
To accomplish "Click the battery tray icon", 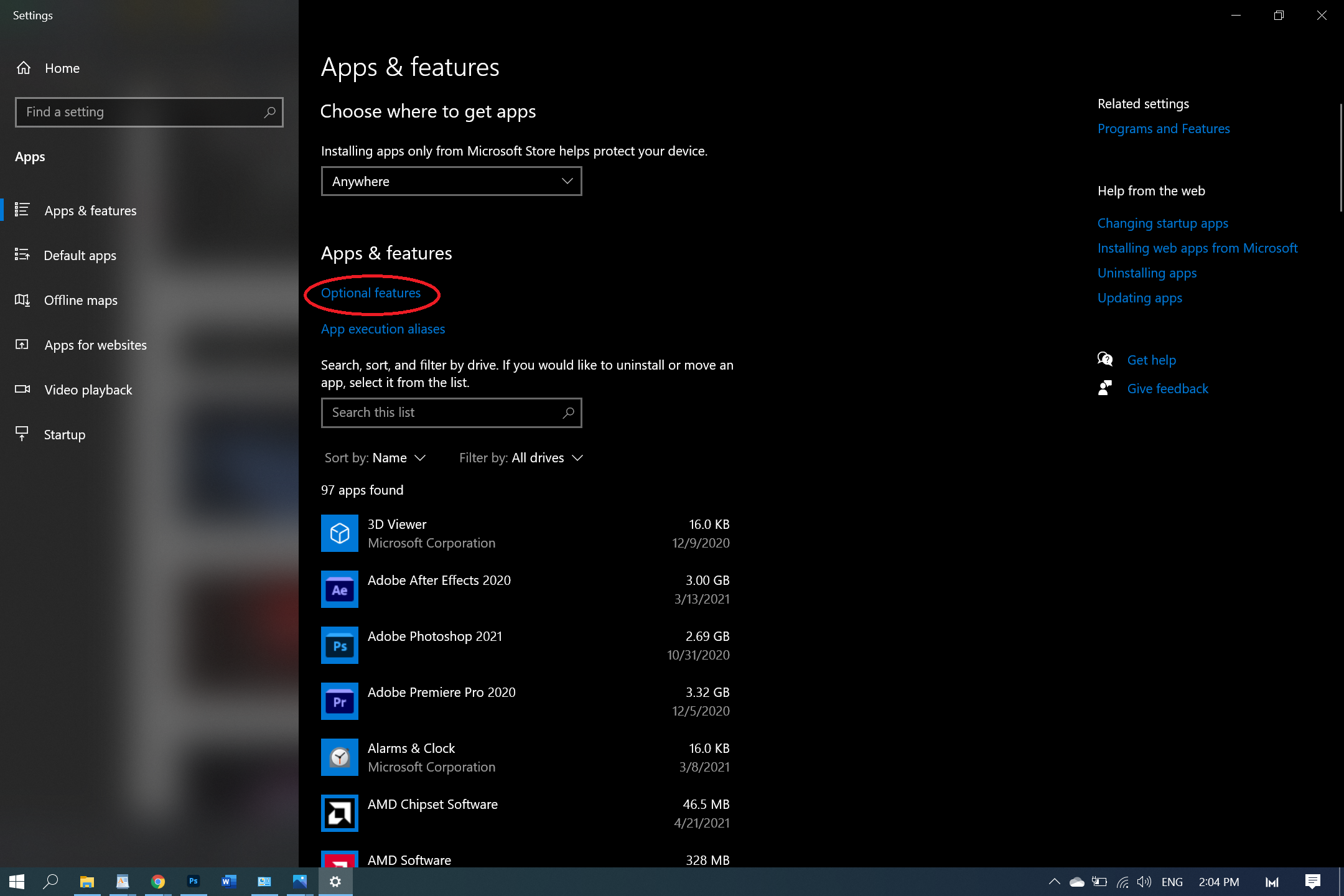I will (1099, 882).
